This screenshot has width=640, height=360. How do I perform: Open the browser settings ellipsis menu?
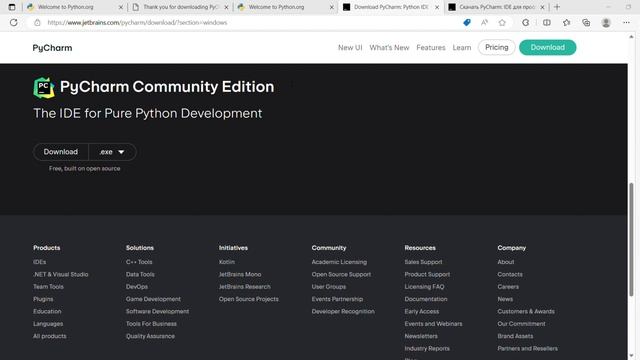(626, 22)
